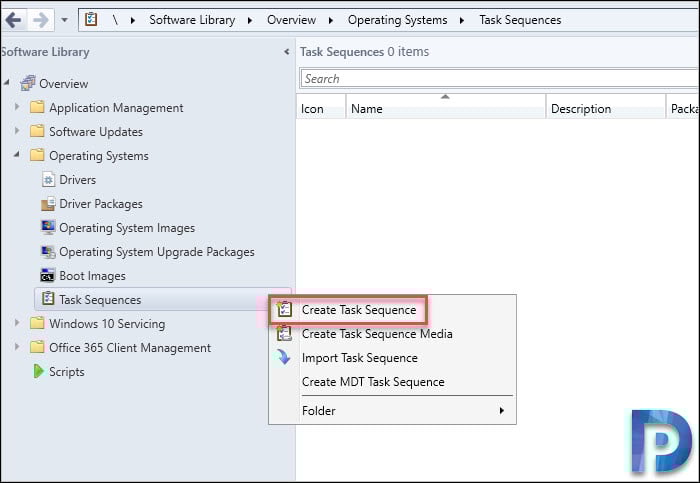Select the Driver Packages icon
The width and height of the screenshot is (700, 483).
[48, 204]
